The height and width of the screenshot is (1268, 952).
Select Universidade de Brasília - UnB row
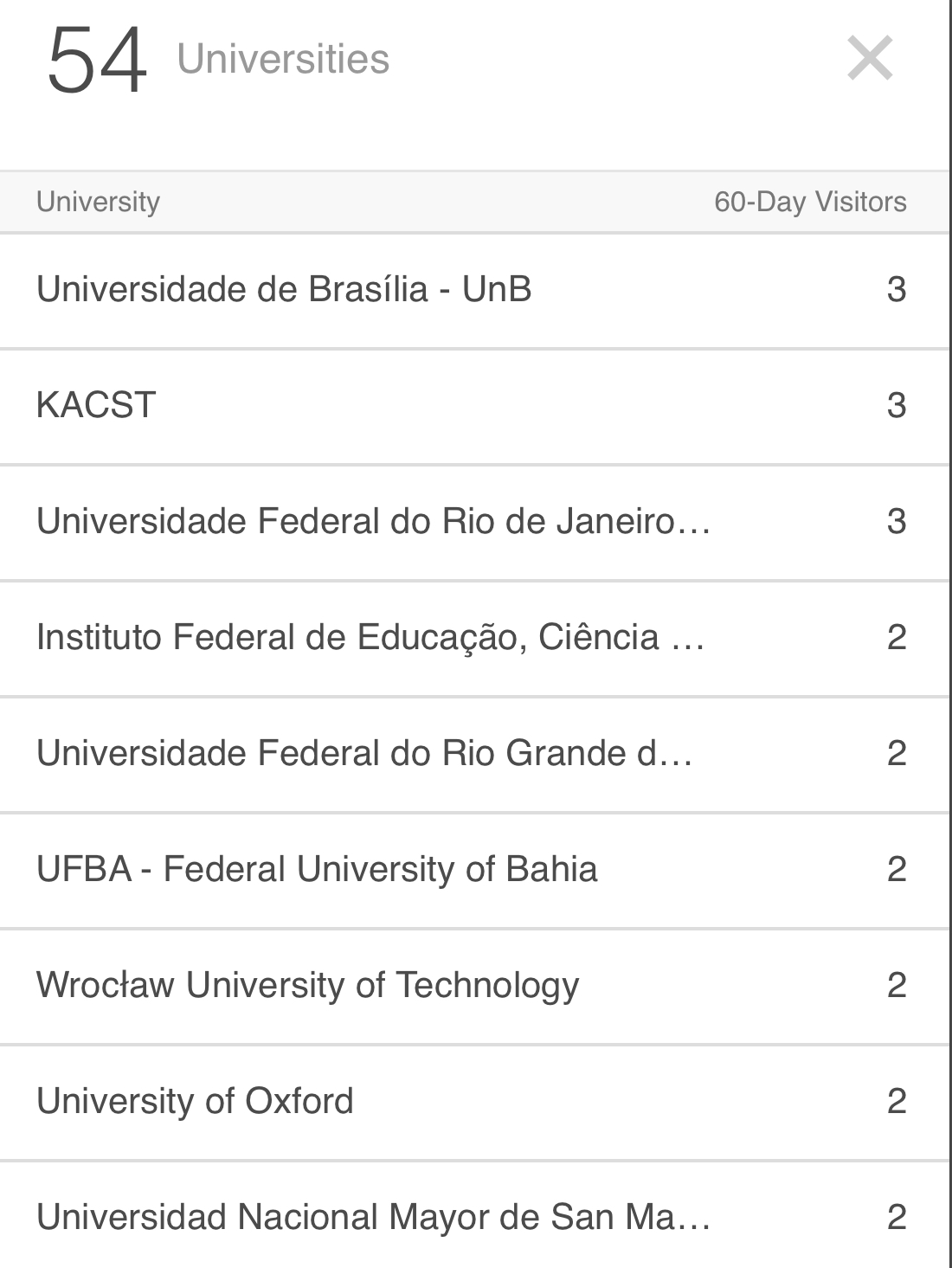pos(284,289)
